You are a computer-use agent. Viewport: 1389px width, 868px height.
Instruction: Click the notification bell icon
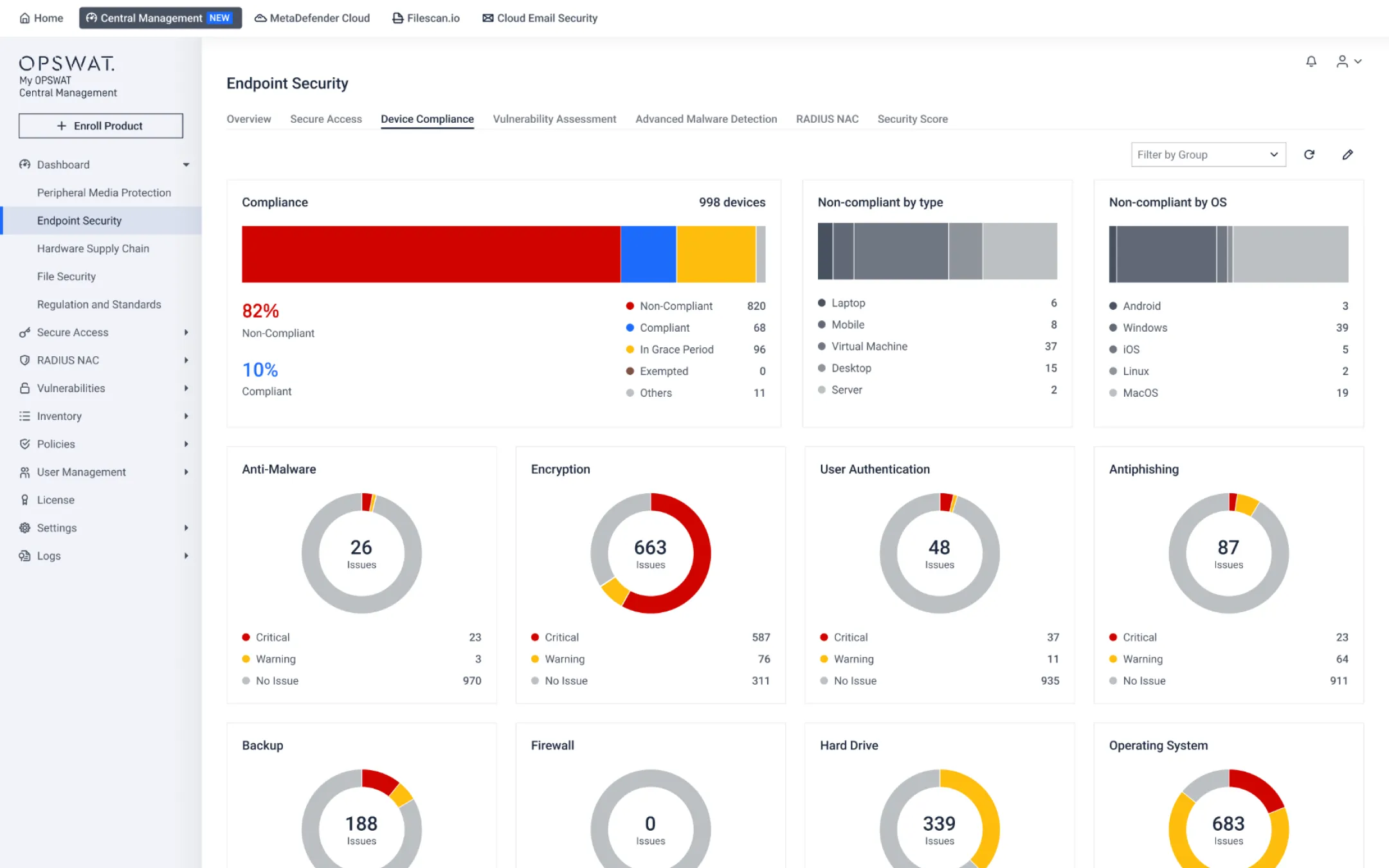(1311, 61)
